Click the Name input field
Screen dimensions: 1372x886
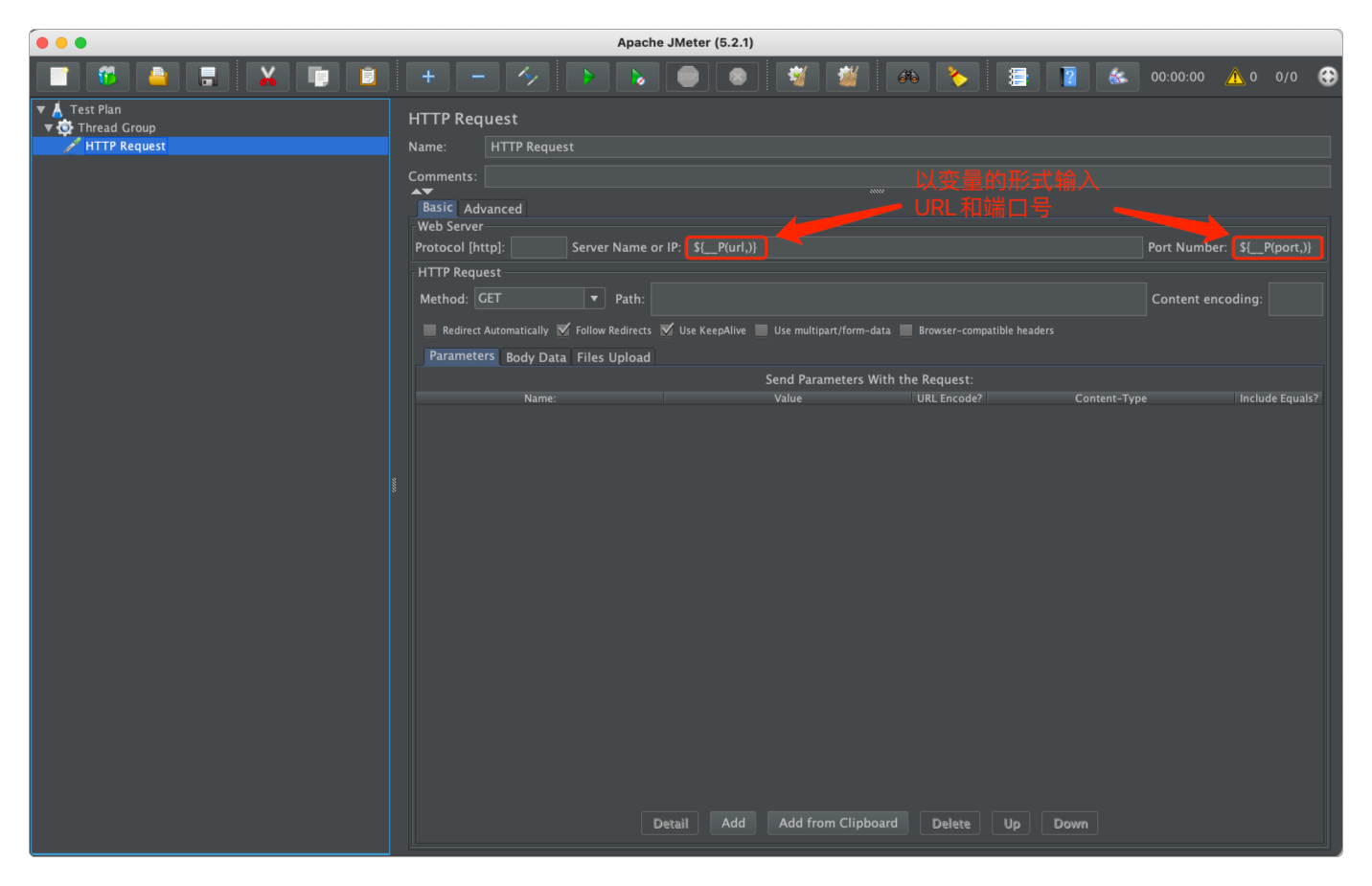[x=907, y=147]
